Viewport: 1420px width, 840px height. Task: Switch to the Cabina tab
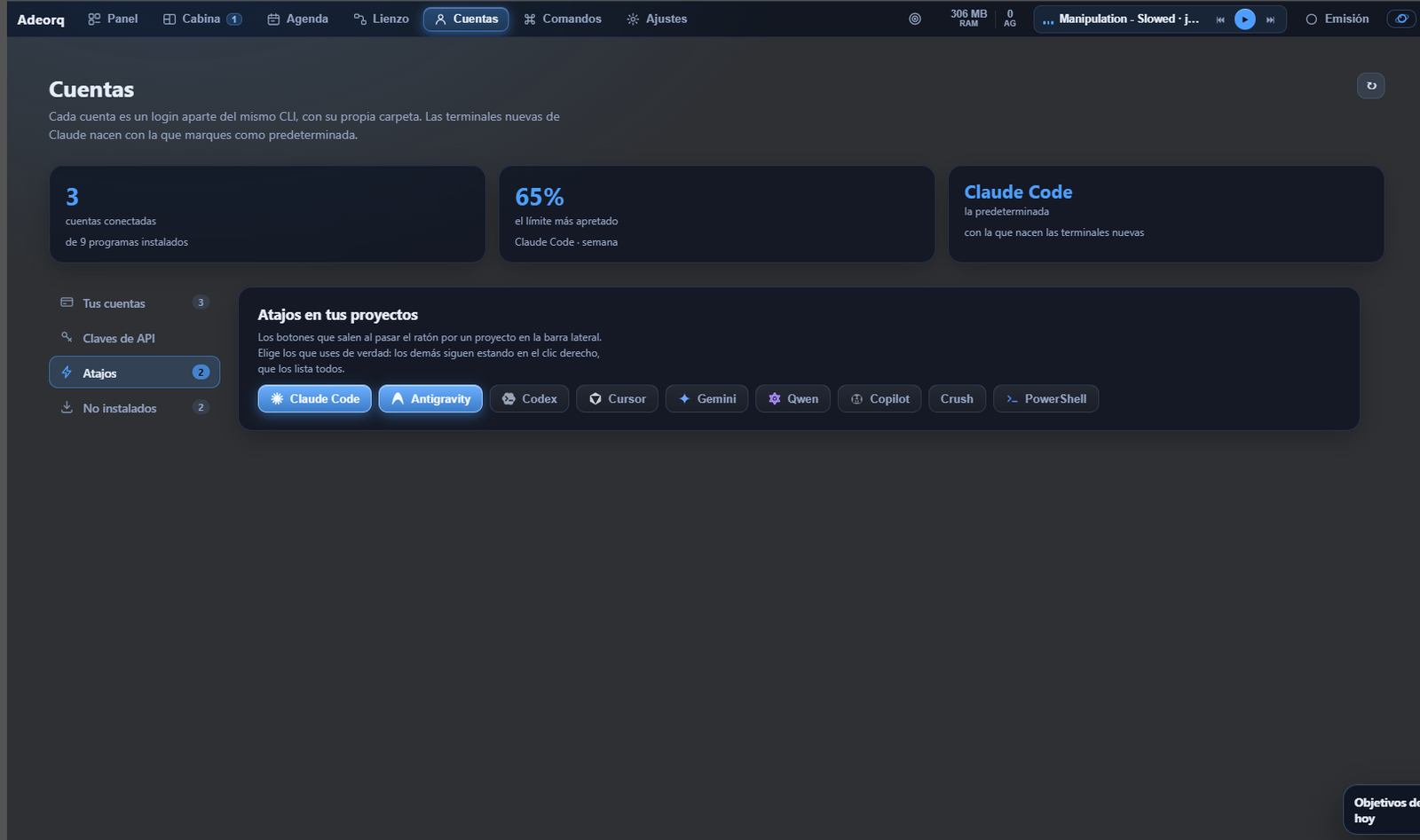point(202,19)
